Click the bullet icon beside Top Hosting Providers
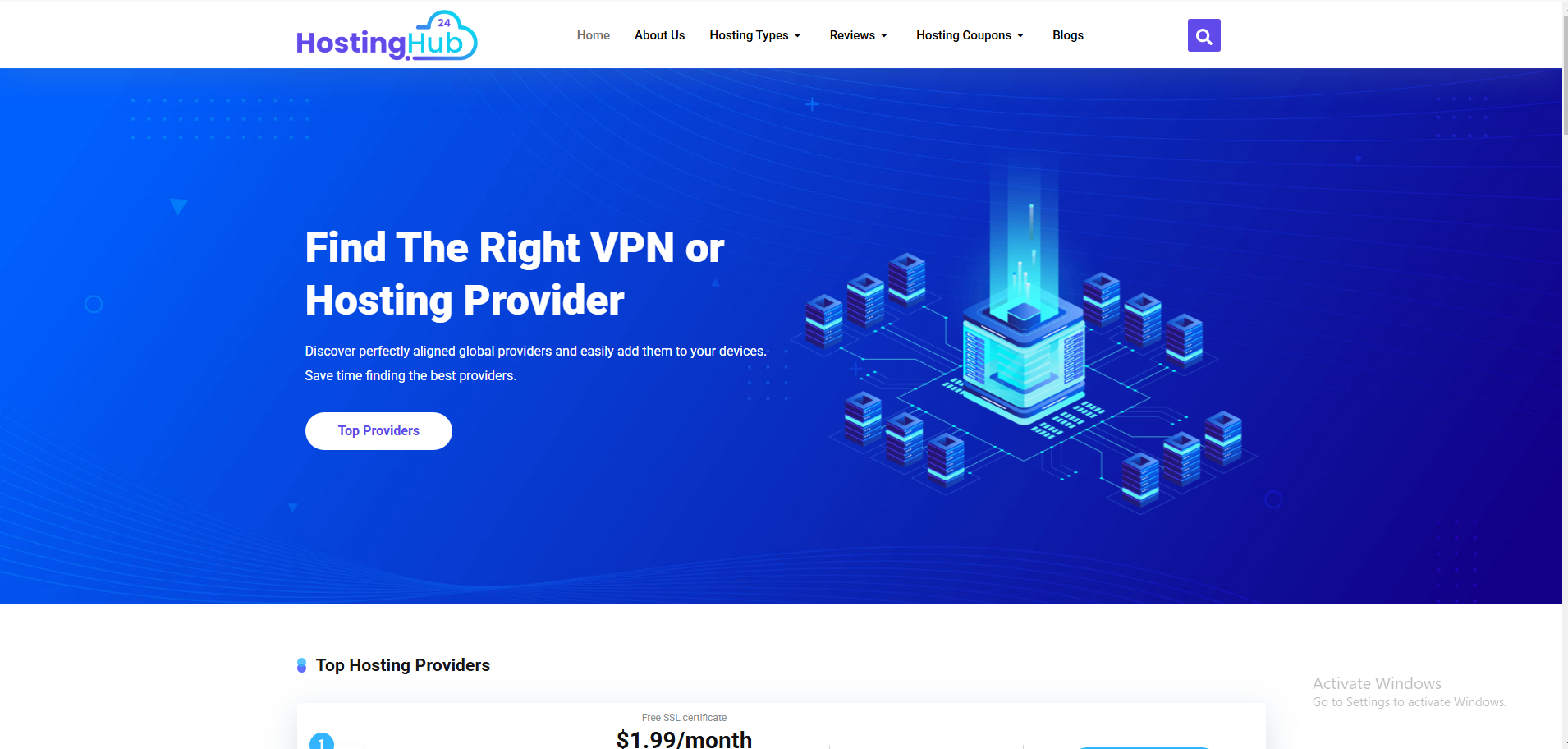 click(301, 665)
